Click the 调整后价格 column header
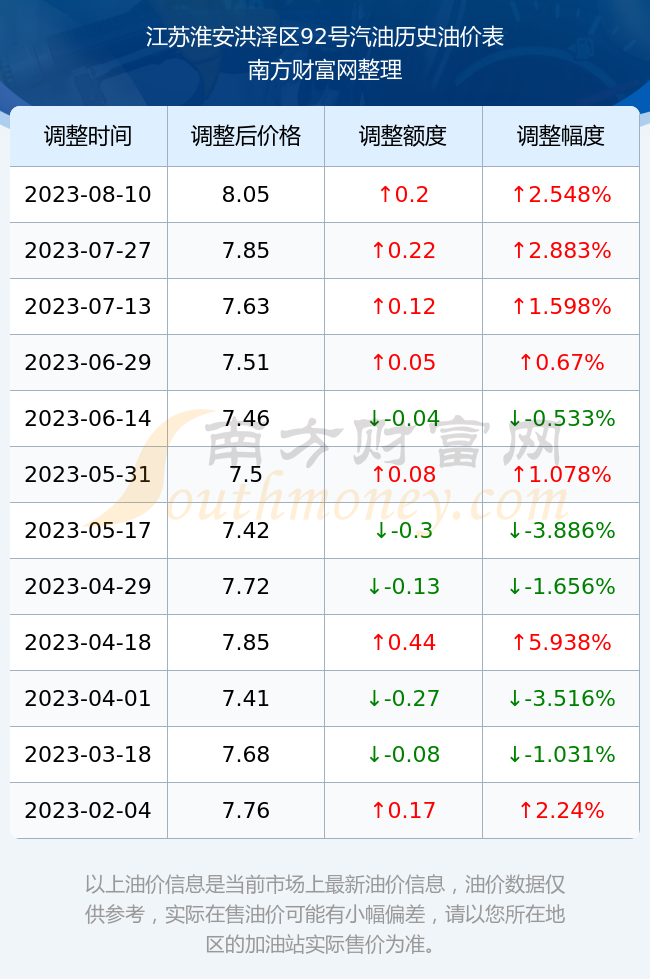Viewport: 650px width, 980px height. point(246,136)
